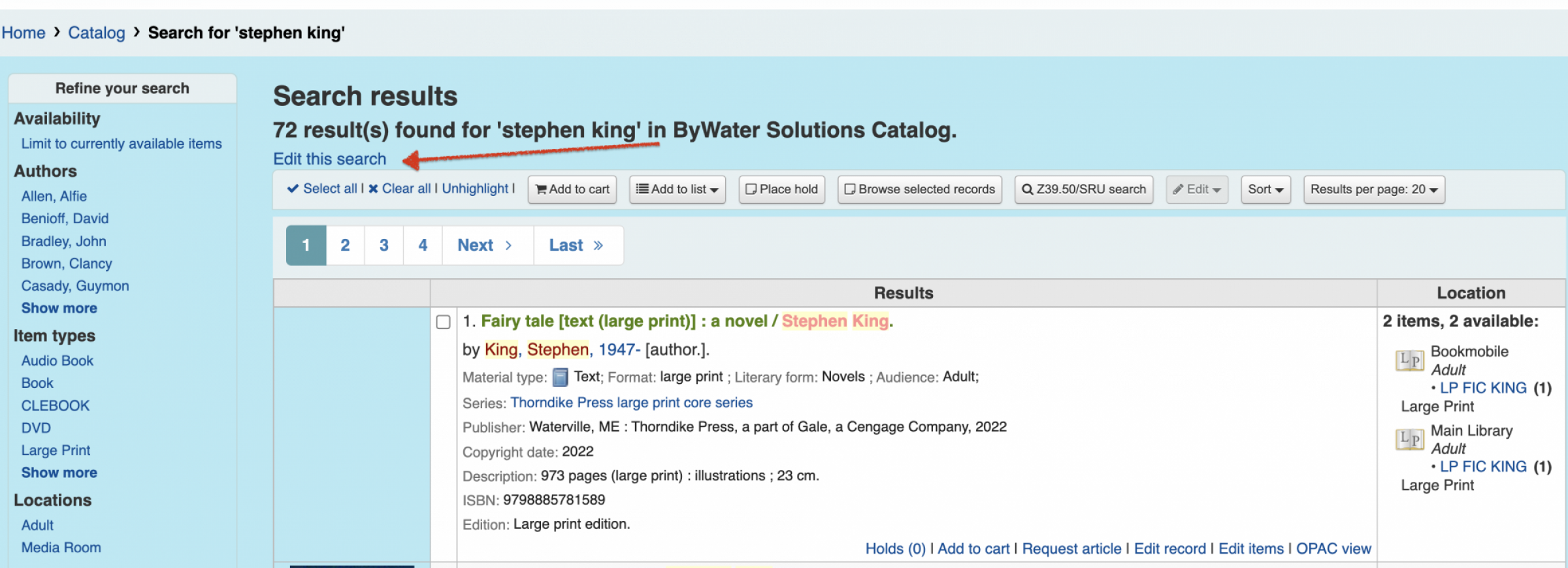The image size is (1568, 568).
Task: Open the Catalog breadcrumb link
Action: 96,33
